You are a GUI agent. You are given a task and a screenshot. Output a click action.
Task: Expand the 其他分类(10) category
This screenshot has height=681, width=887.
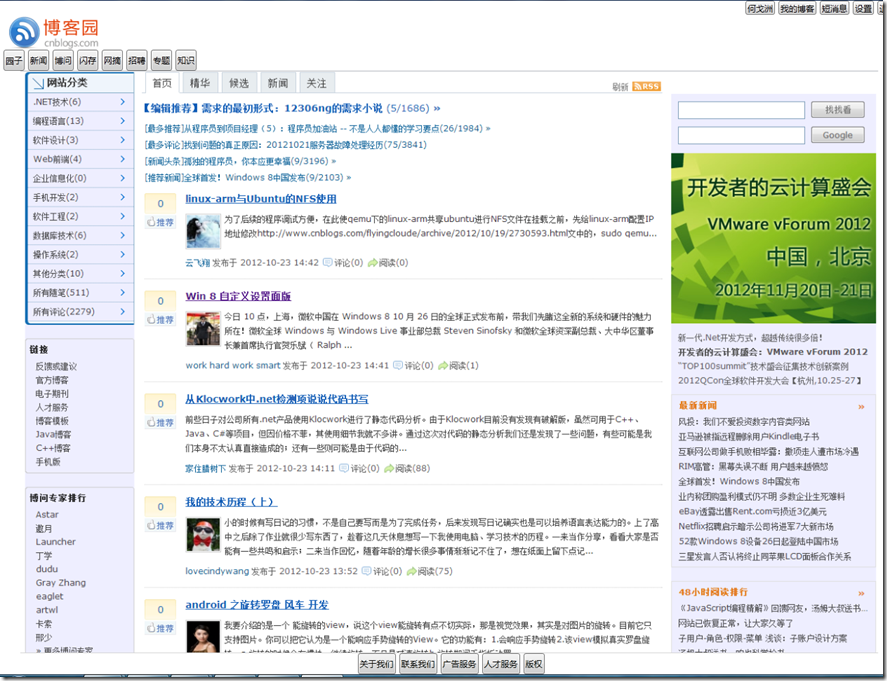80,273
